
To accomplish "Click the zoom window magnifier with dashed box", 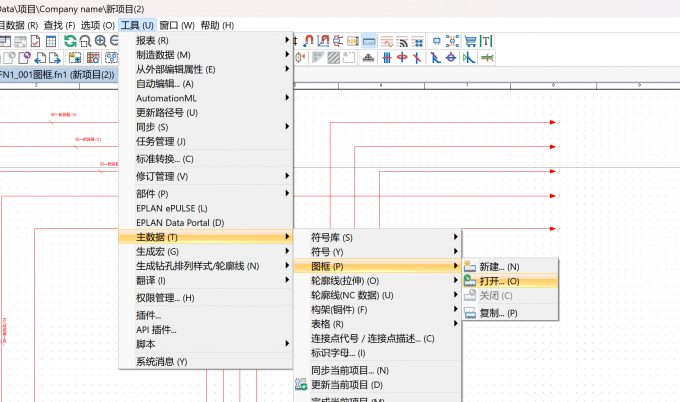I will coord(85,41).
